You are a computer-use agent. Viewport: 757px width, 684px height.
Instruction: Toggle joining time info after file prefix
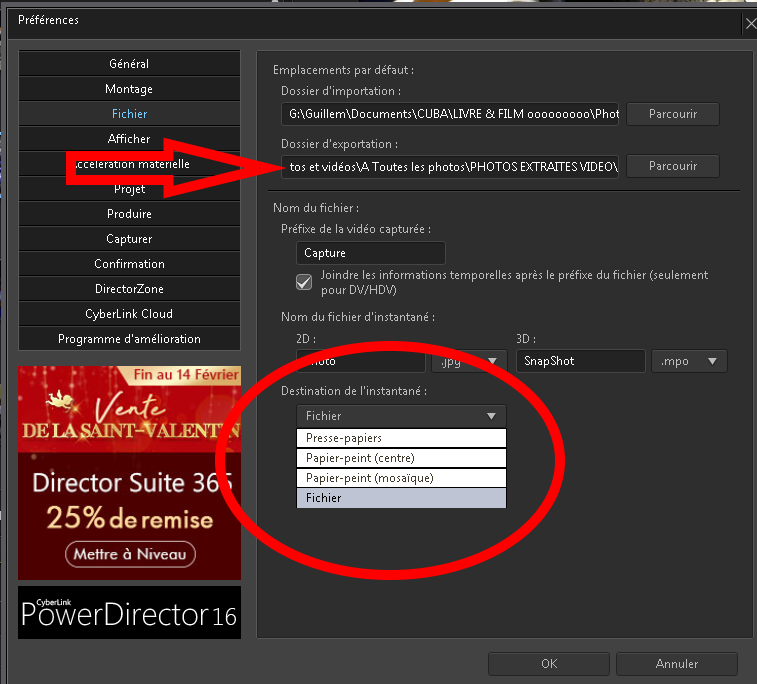point(304,282)
